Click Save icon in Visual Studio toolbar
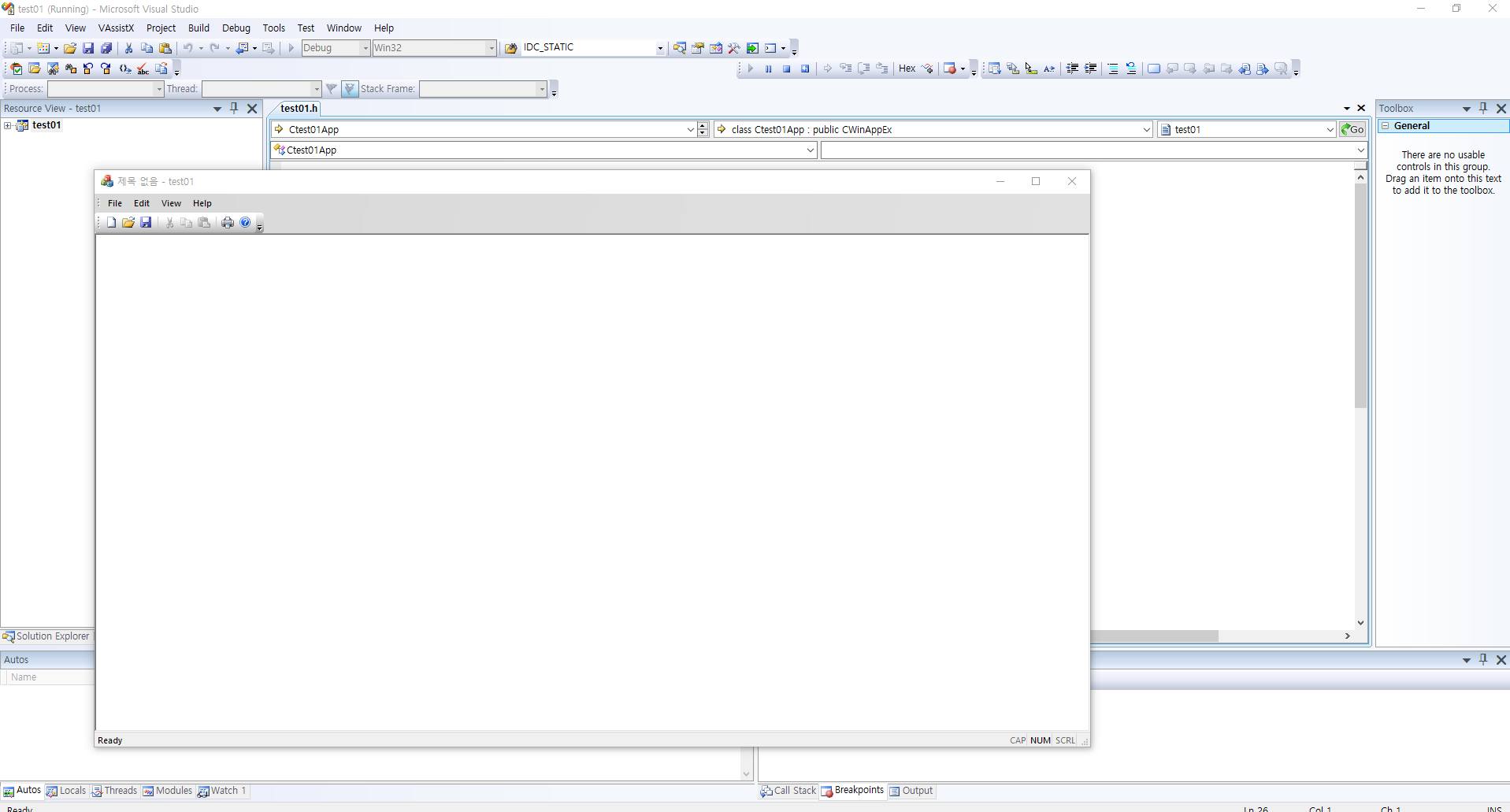1510x812 pixels. [x=88, y=48]
